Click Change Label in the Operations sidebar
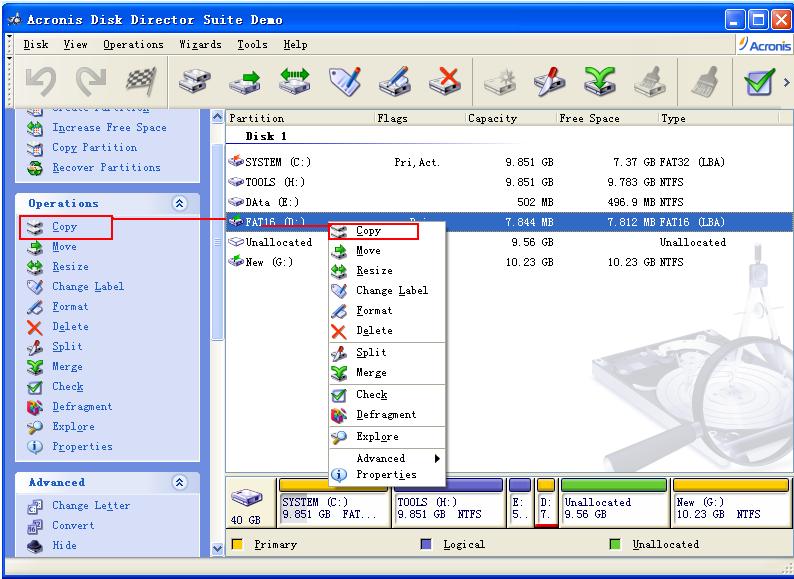 [x=88, y=287]
